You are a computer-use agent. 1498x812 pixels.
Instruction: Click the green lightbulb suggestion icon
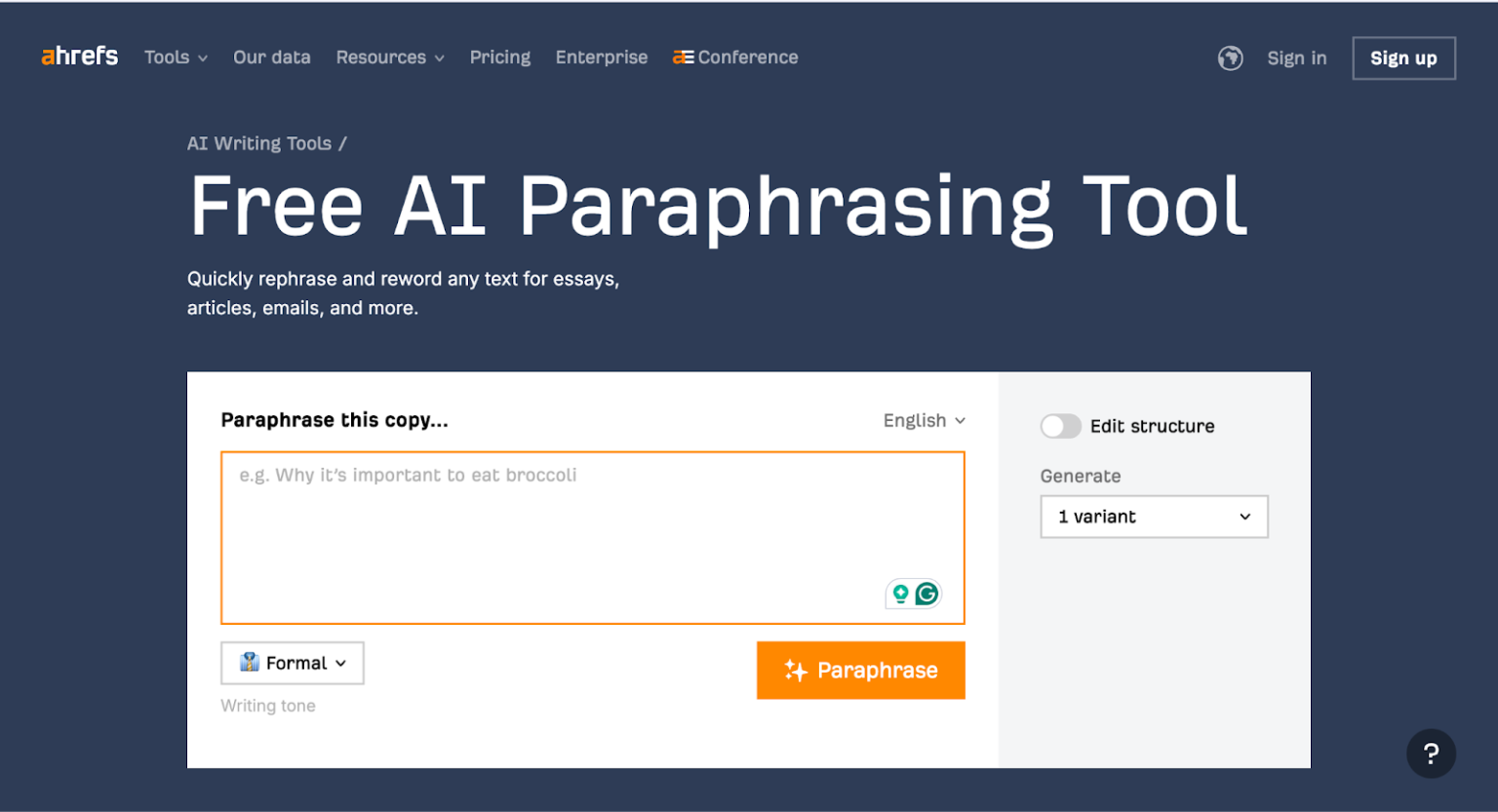[900, 593]
